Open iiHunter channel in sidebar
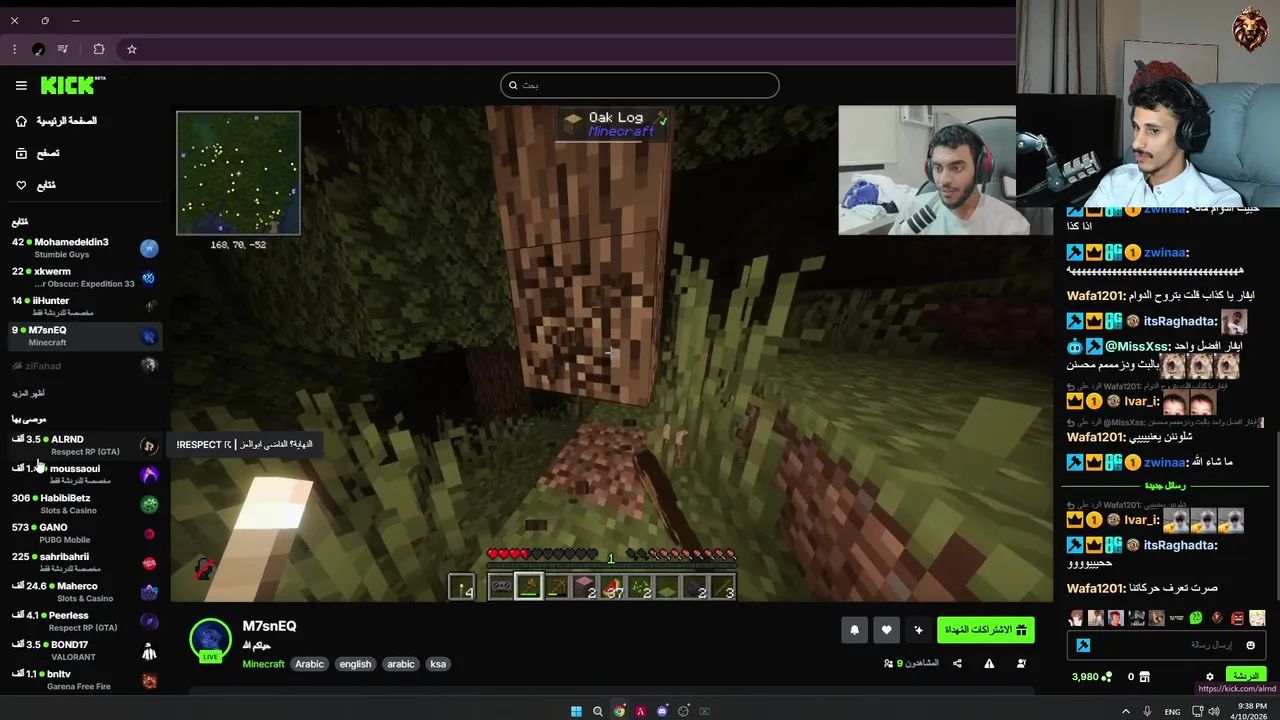The width and height of the screenshot is (1280, 720). coord(85,306)
